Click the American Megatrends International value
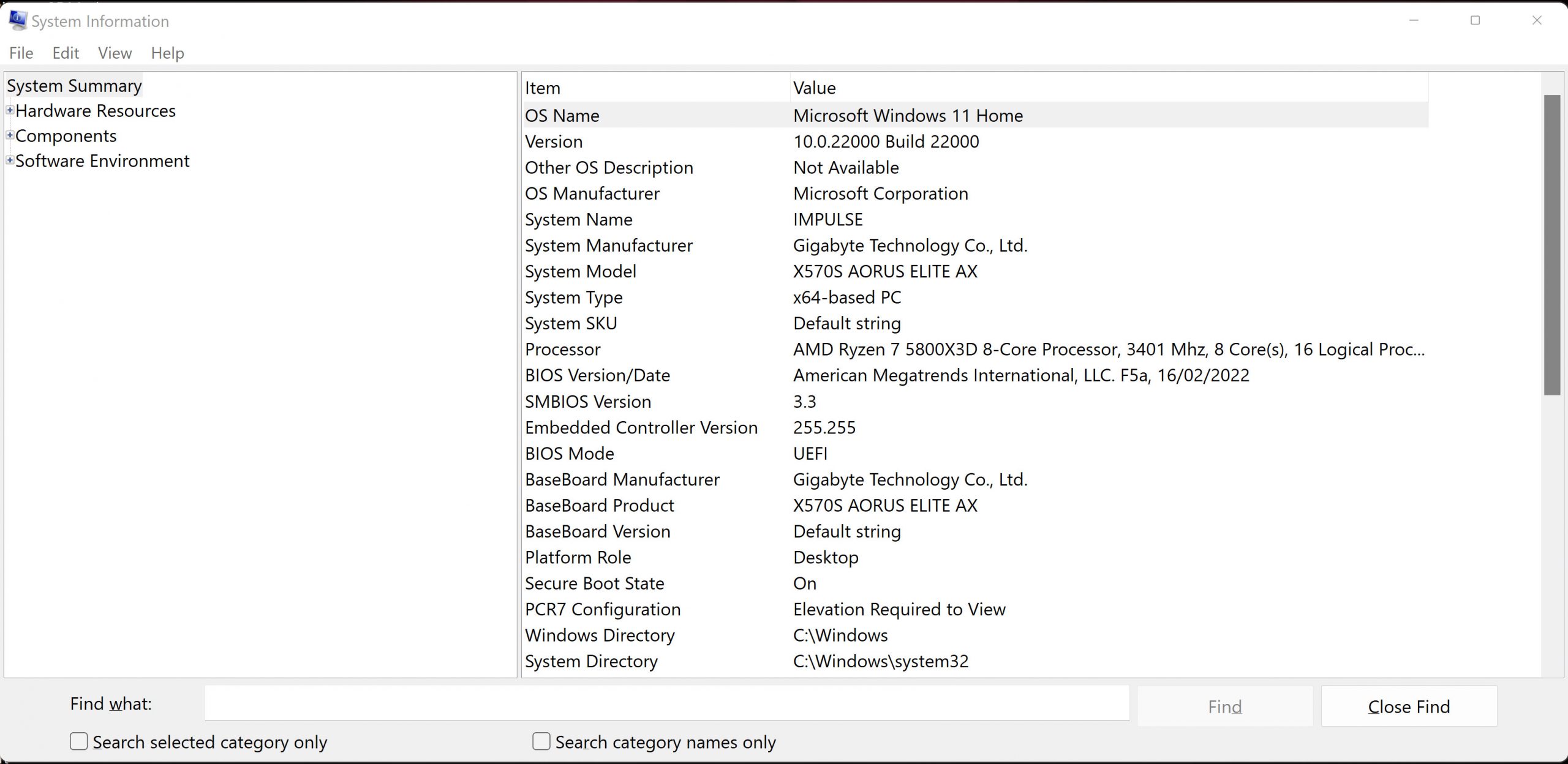Screen dimensions: 1568x764 [1021, 375]
